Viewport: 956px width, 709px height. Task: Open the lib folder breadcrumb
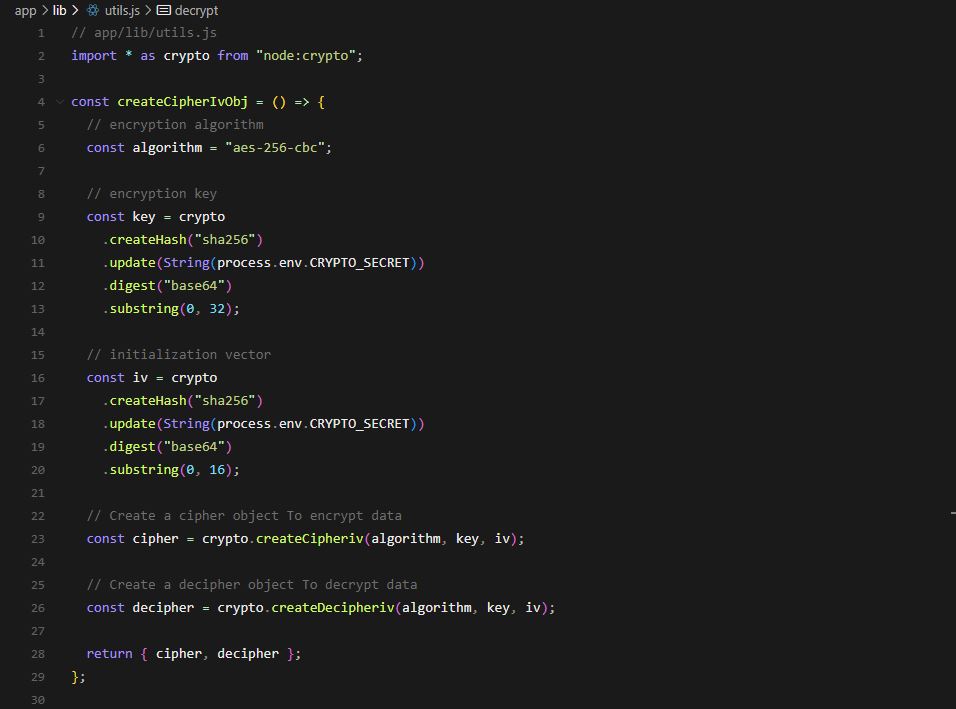[x=59, y=10]
